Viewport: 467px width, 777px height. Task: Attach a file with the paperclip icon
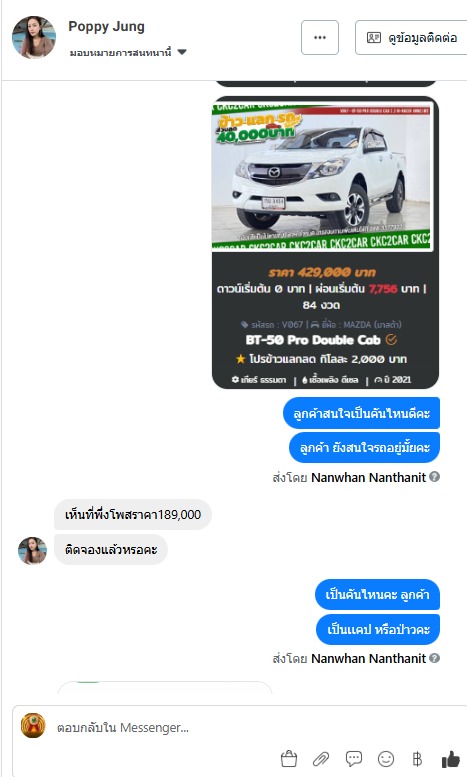tap(321, 758)
